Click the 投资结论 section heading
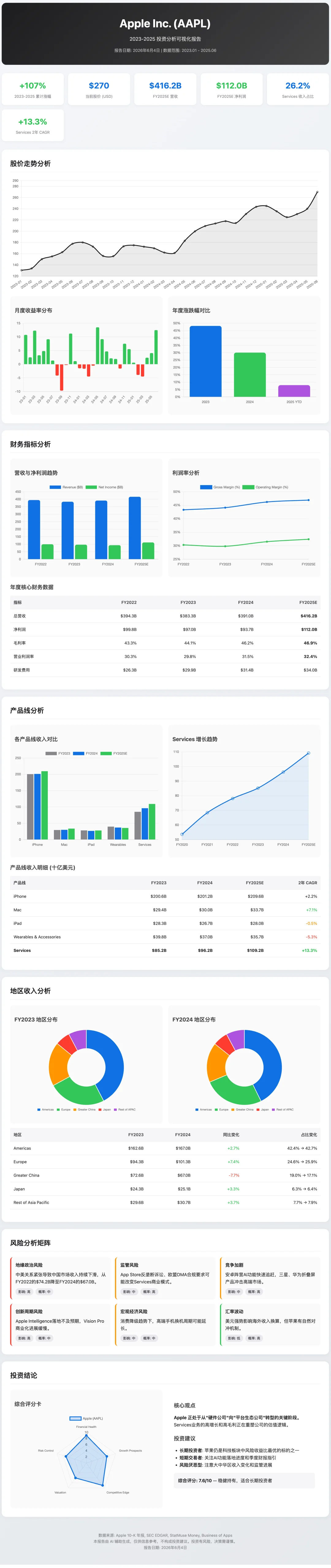Screen dimensions: 331x1568 point(24,1375)
